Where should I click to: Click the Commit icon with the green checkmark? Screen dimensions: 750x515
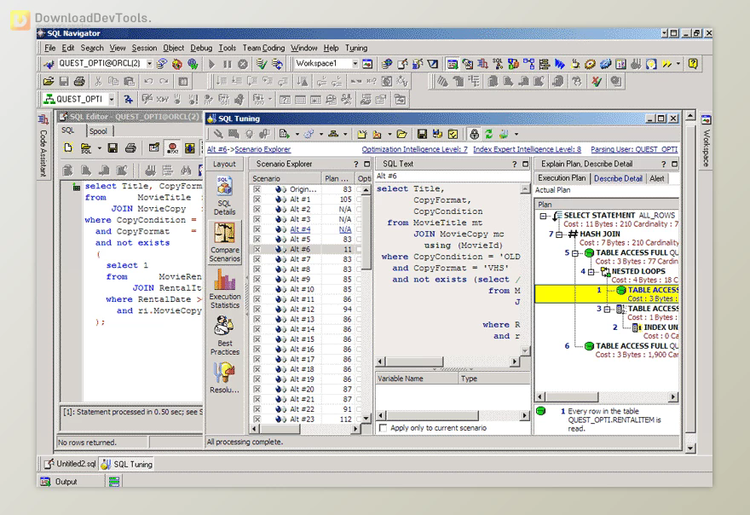[261, 64]
